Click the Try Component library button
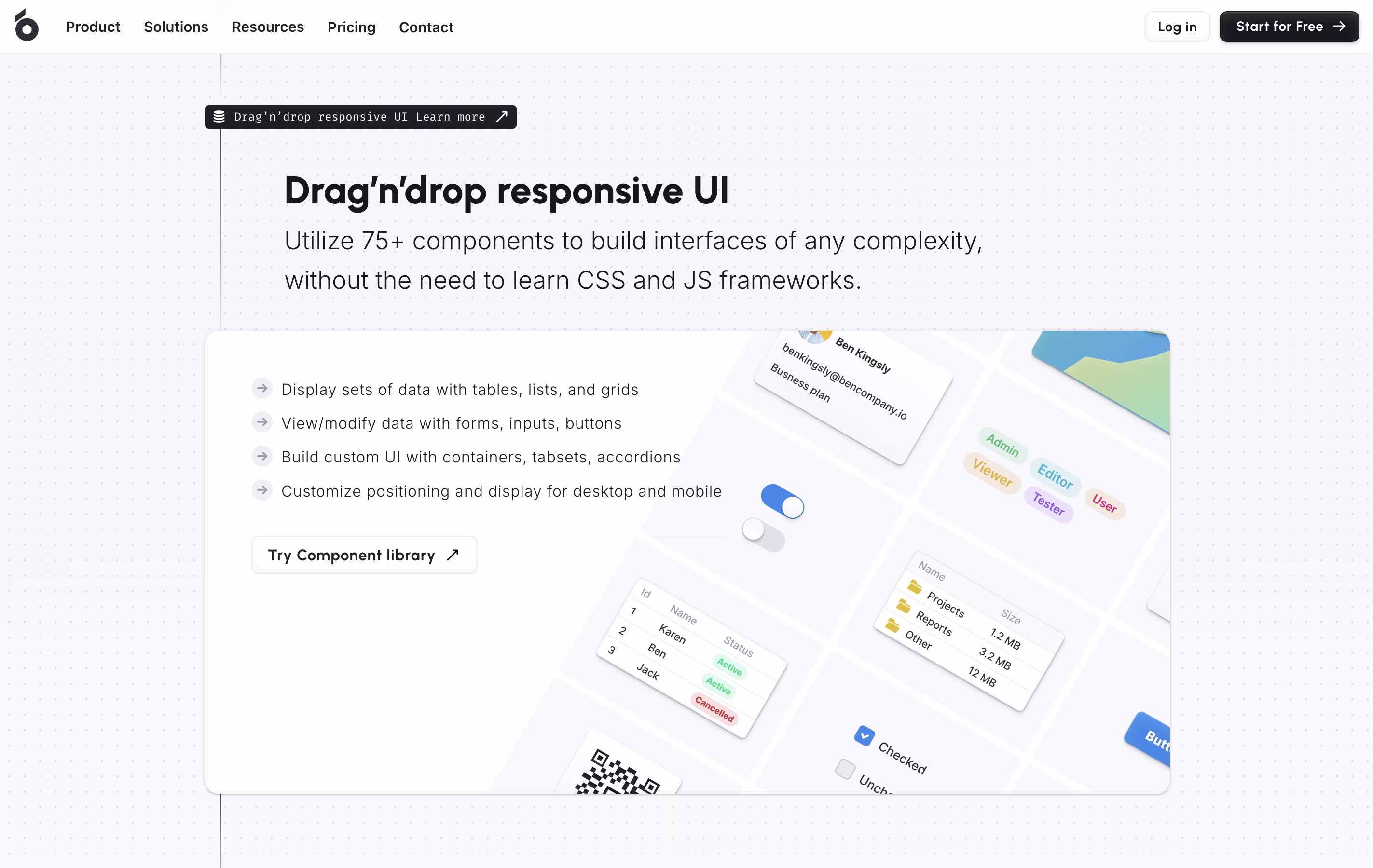This screenshot has height=868, width=1373. [364, 555]
